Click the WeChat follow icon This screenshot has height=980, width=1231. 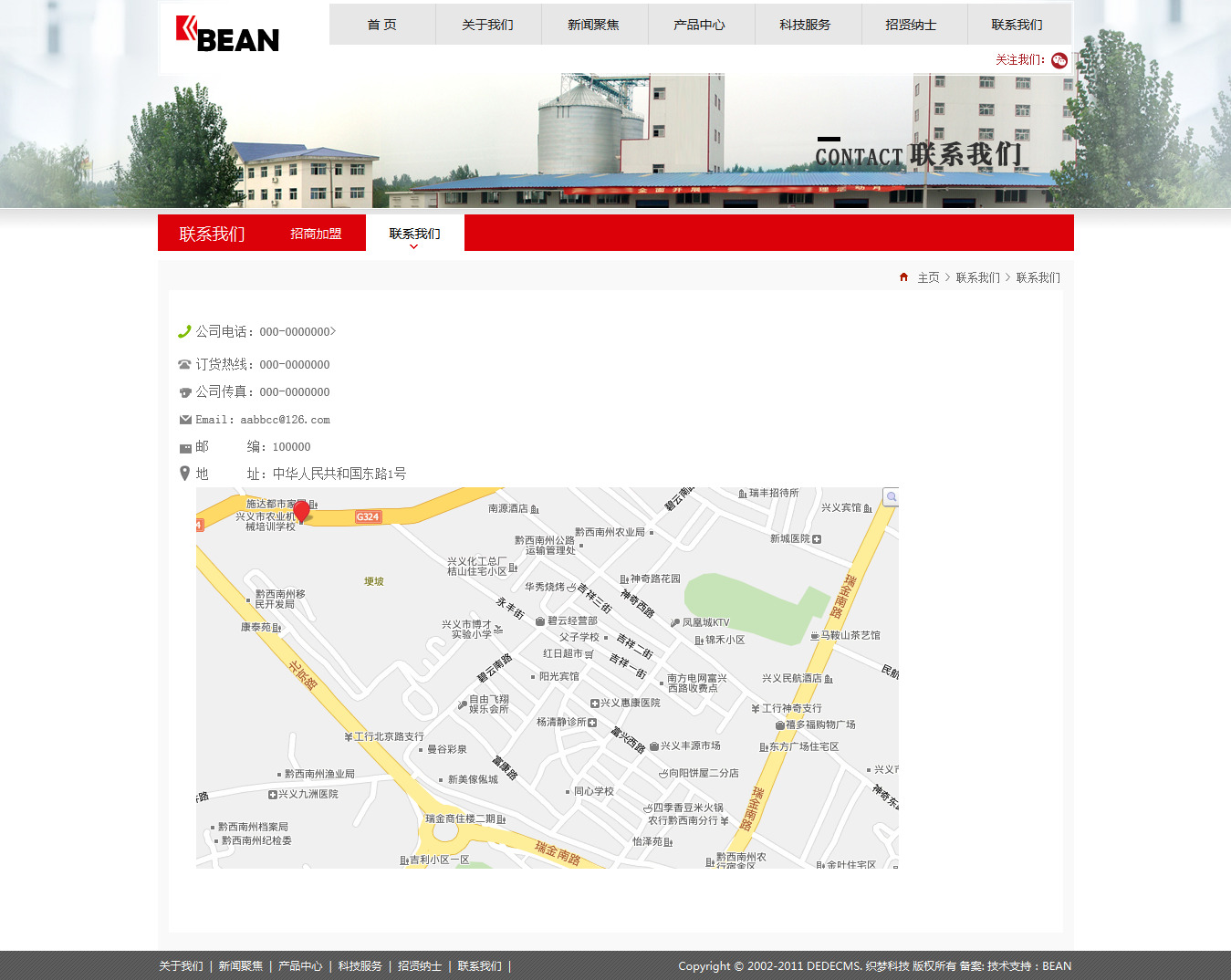[1059, 60]
